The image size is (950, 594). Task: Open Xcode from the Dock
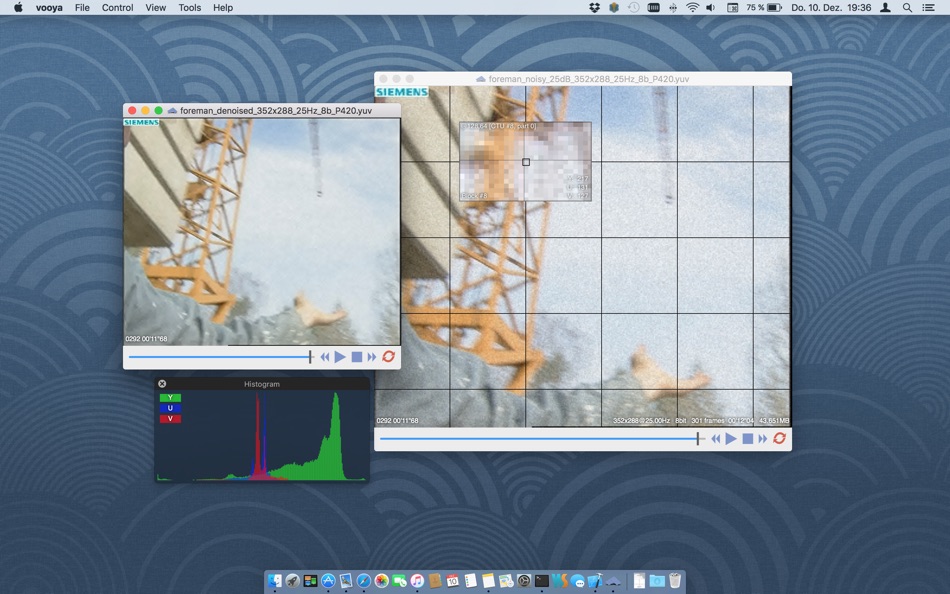click(x=595, y=581)
